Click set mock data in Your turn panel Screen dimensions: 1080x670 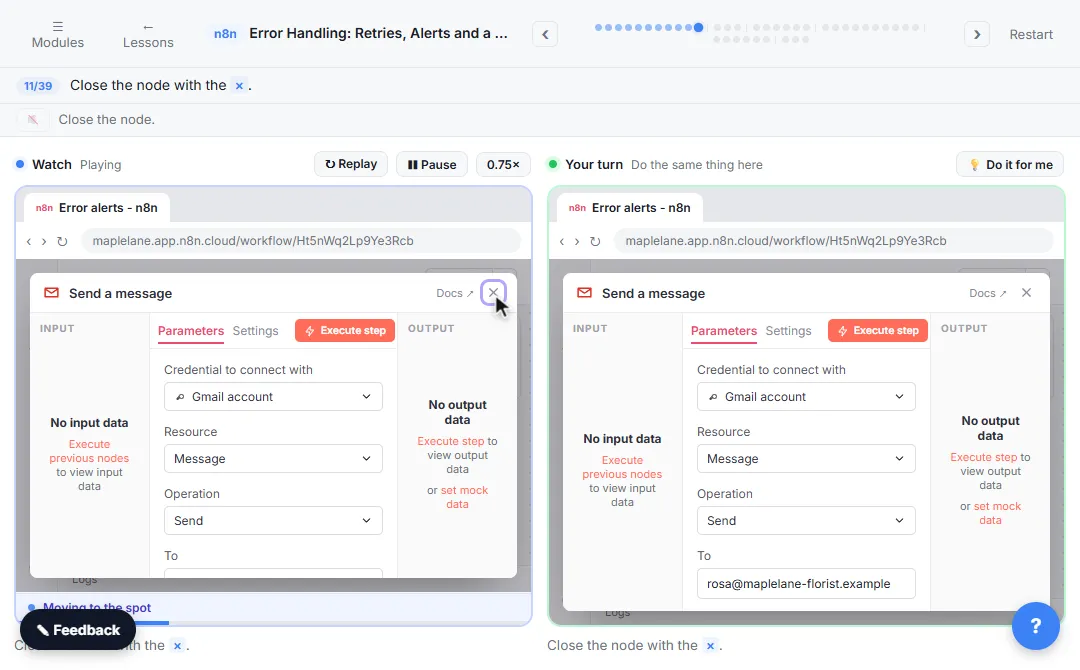(x=997, y=513)
